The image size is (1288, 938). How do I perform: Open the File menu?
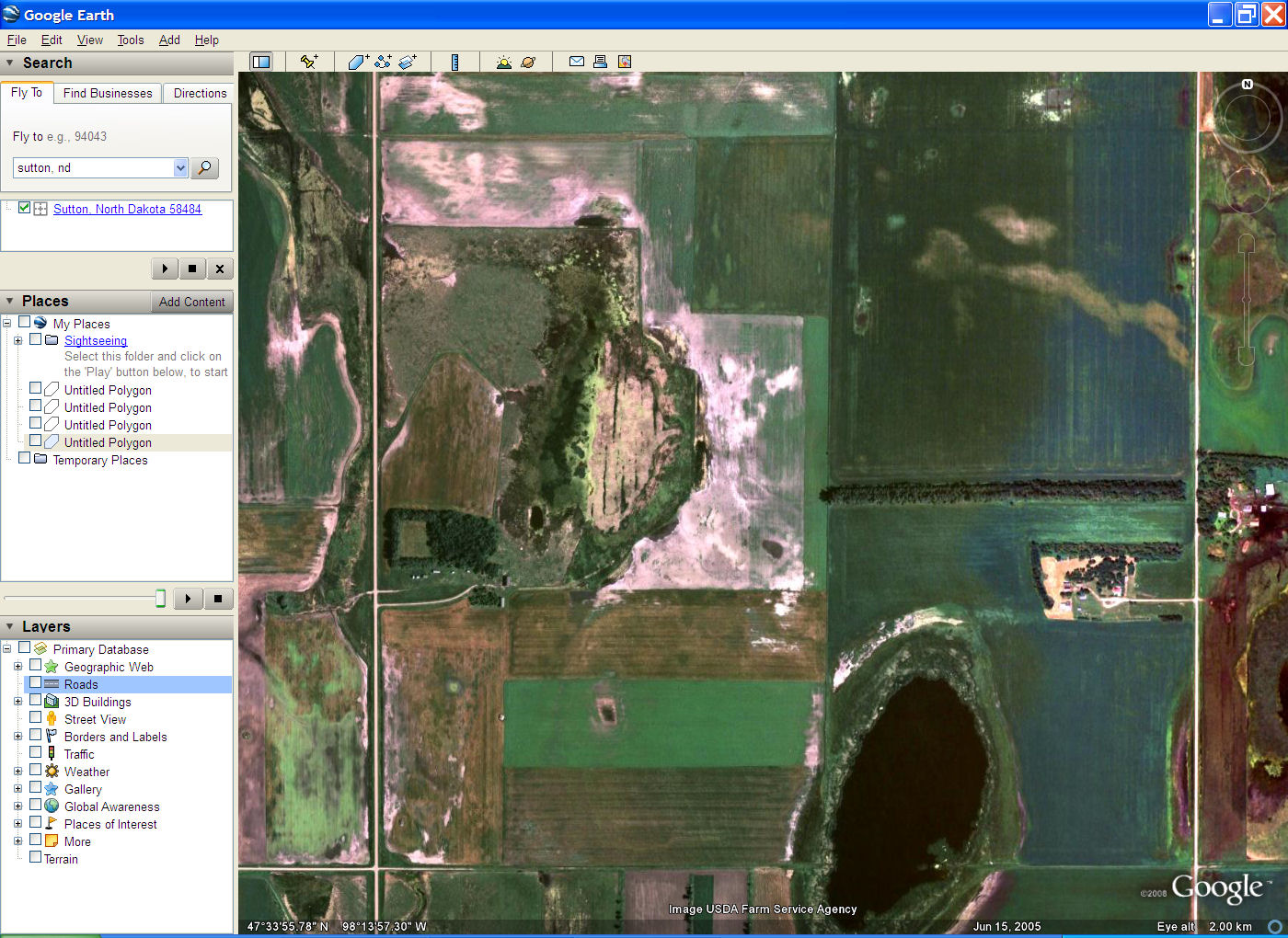[17, 40]
